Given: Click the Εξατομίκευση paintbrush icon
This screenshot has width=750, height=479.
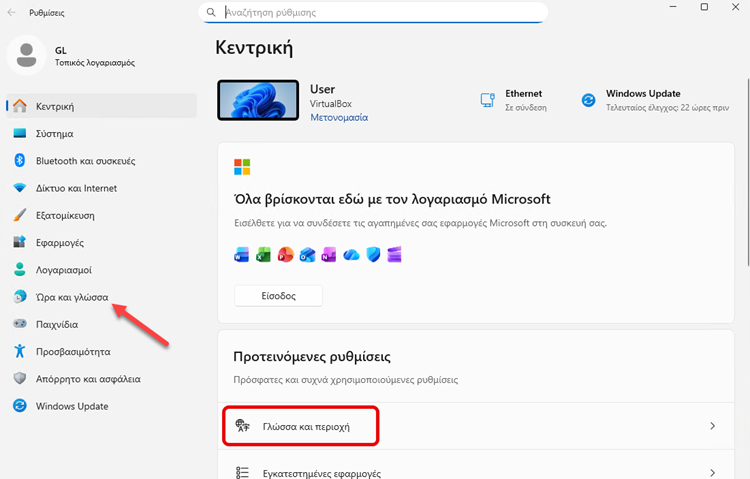Looking at the screenshot, I should 19,215.
